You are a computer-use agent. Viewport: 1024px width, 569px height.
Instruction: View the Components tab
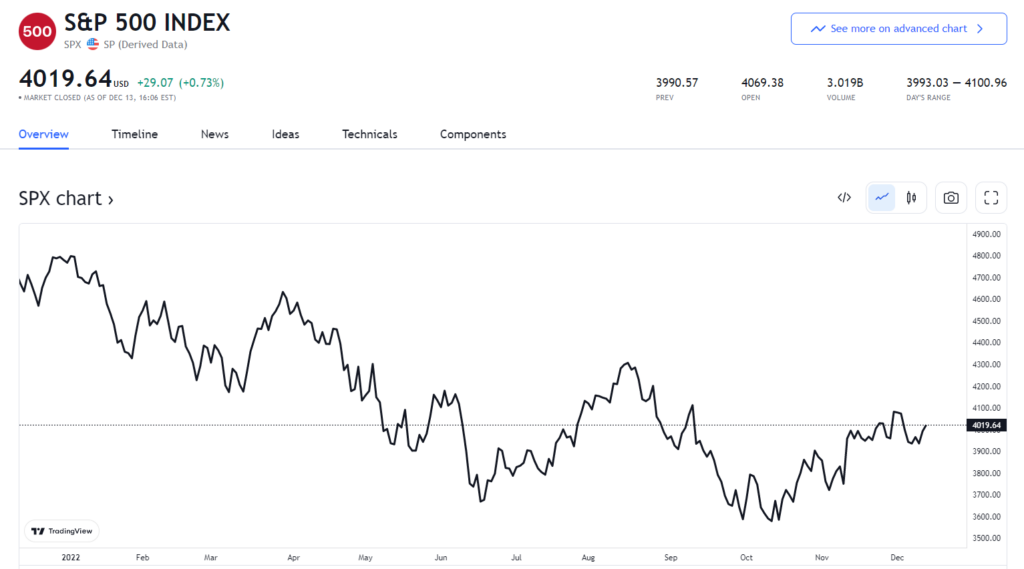coord(473,134)
